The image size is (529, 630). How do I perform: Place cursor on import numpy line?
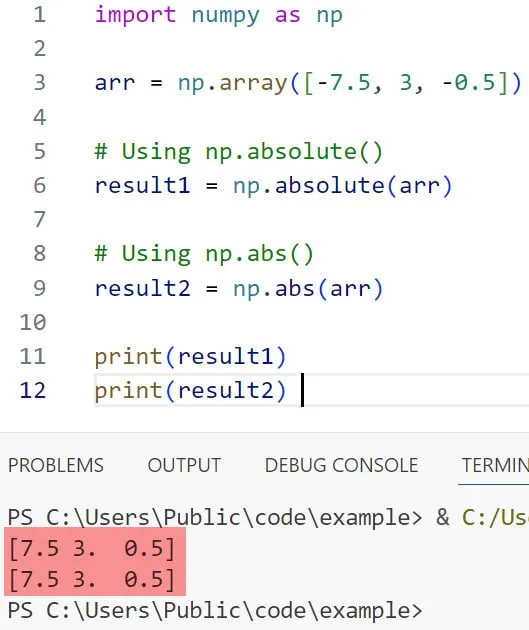(219, 16)
